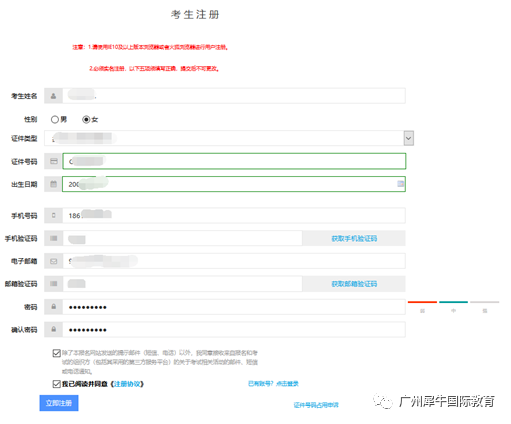Click into the 考生姓名 input field
Viewport: 511px width, 424px height.
[234, 96]
